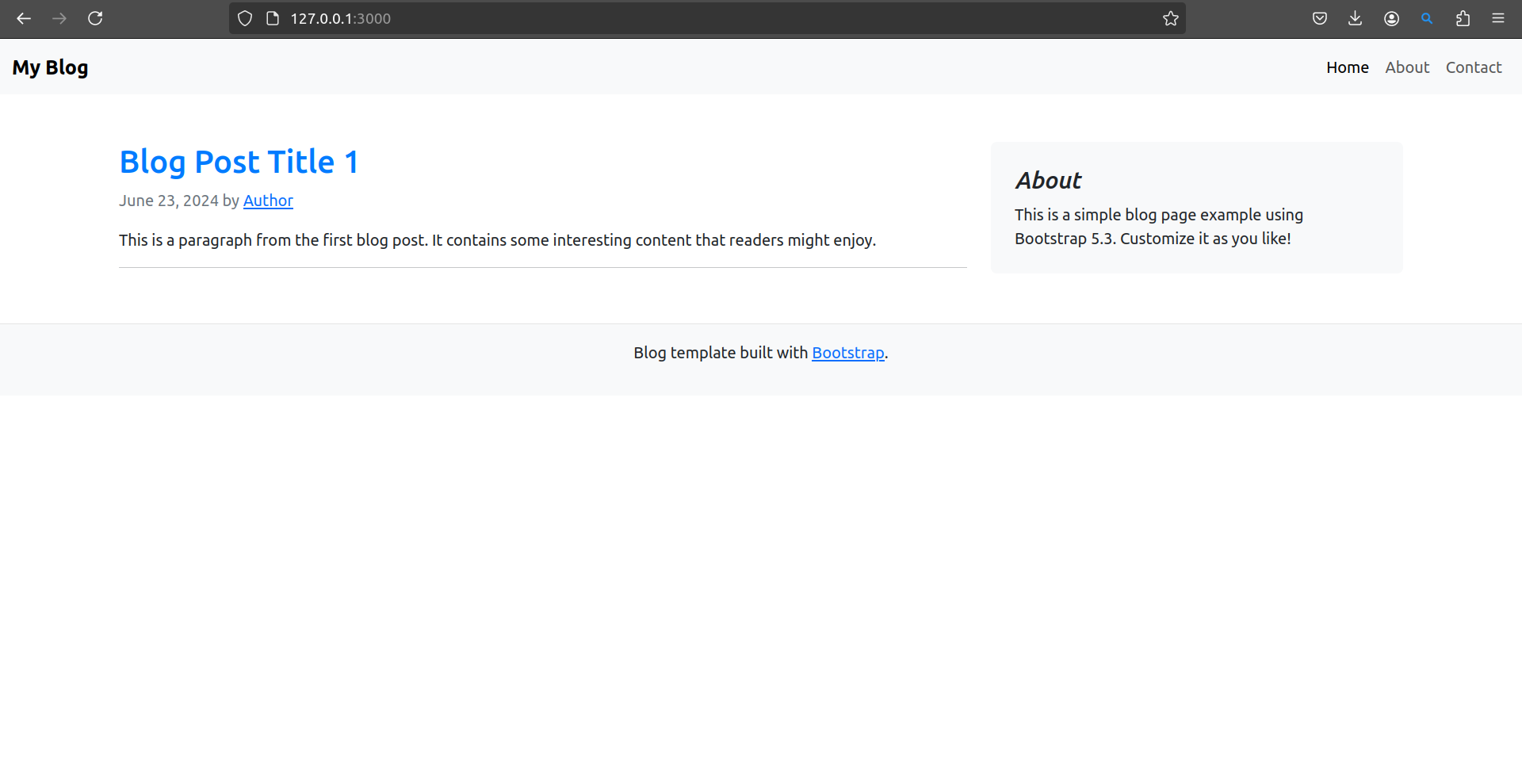Click the browser forward arrow

point(59,18)
